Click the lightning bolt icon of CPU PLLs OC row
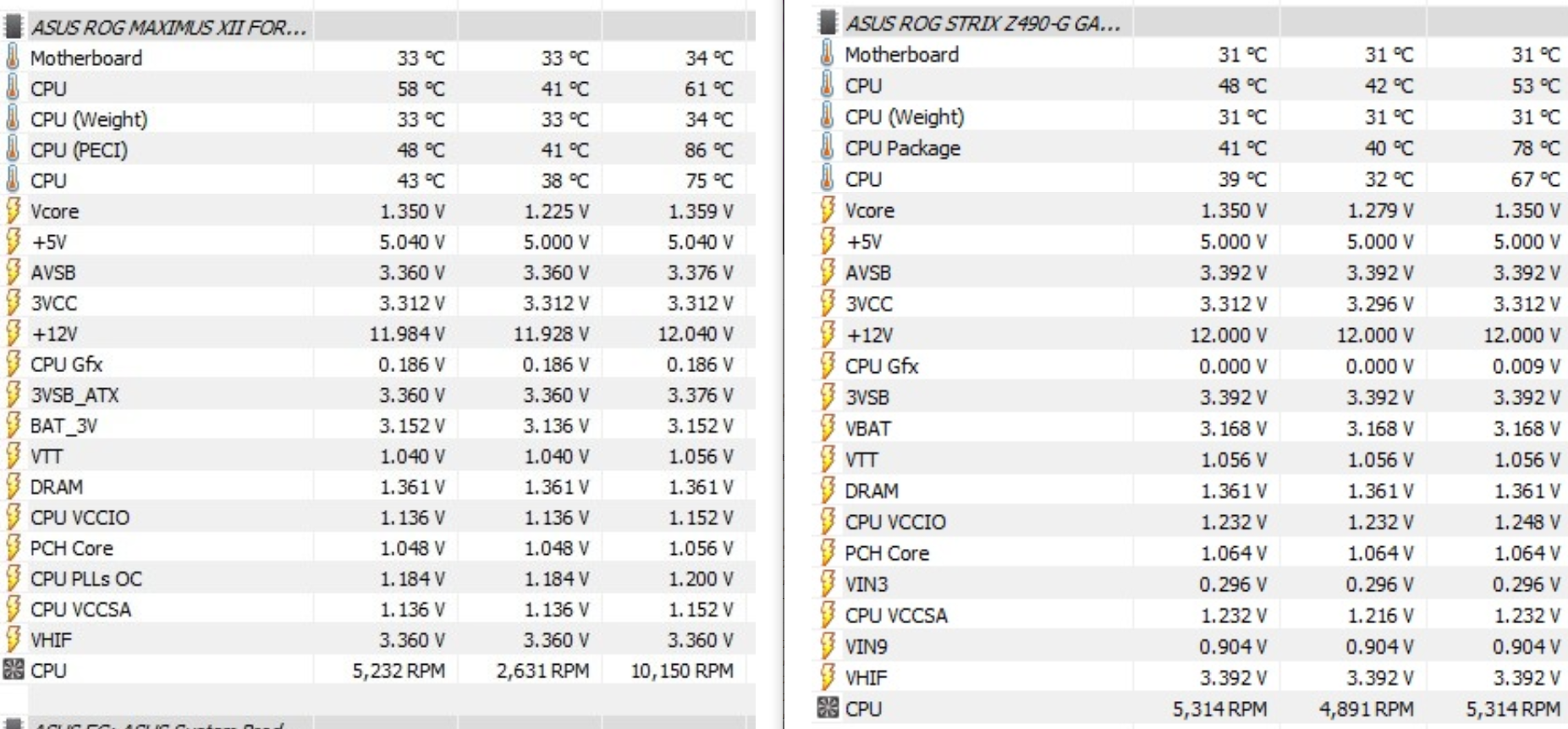Image resolution: width=1568 pixels, height=729 pixels. [x=13, y=578]
